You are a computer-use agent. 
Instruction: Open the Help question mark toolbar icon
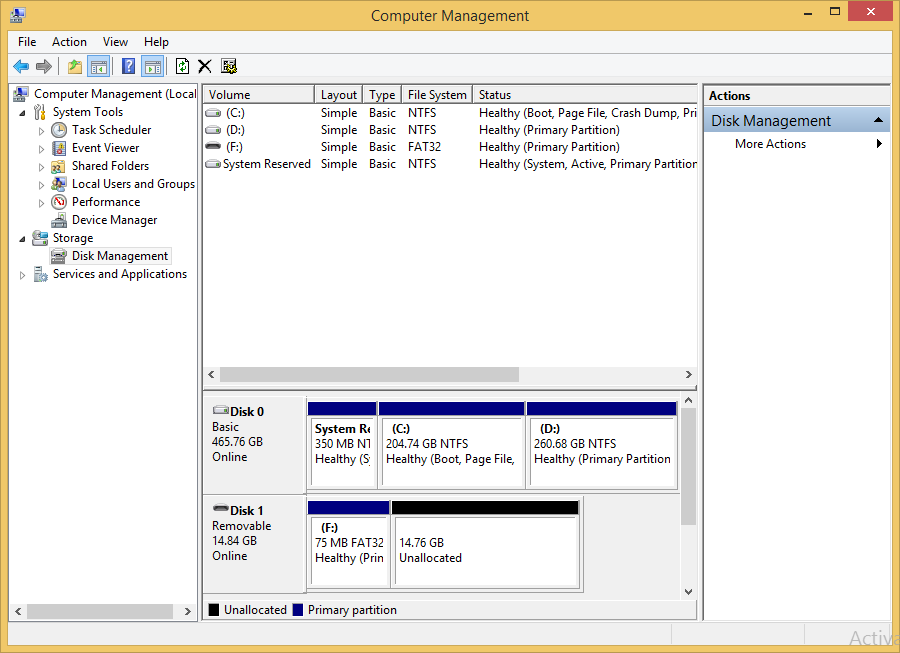[x=129, y=67]
